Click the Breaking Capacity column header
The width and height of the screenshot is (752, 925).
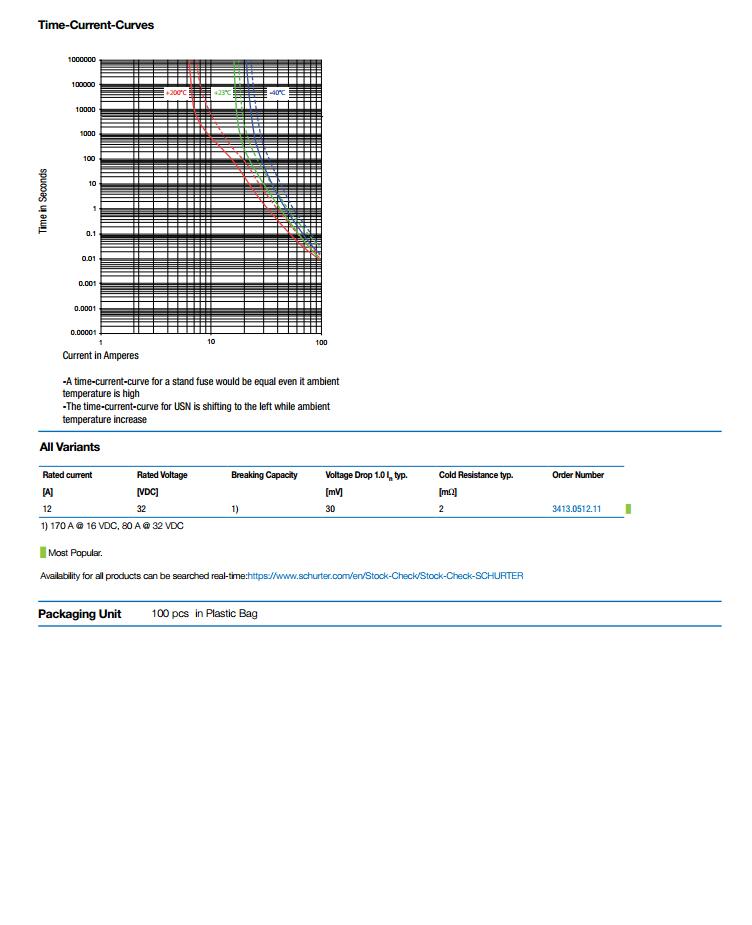pos(264,475)
